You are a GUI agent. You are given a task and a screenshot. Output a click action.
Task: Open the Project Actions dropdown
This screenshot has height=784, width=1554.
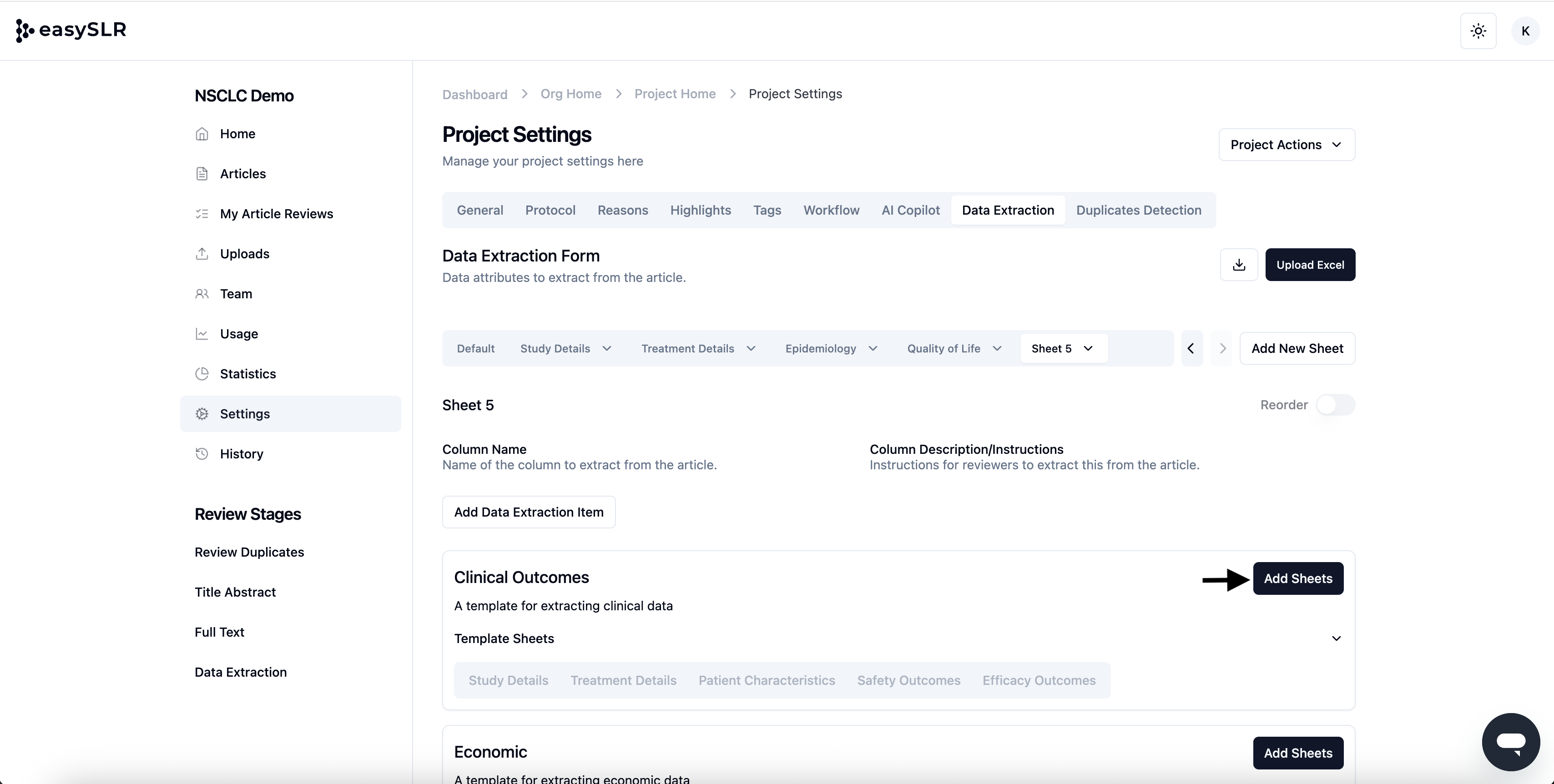point(1287,145)
